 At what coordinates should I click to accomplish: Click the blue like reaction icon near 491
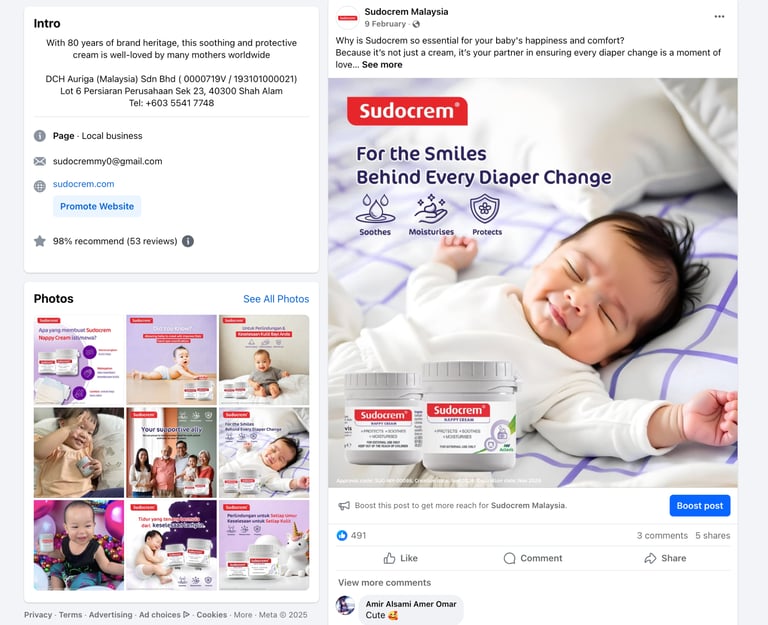(x=342, y=535)
